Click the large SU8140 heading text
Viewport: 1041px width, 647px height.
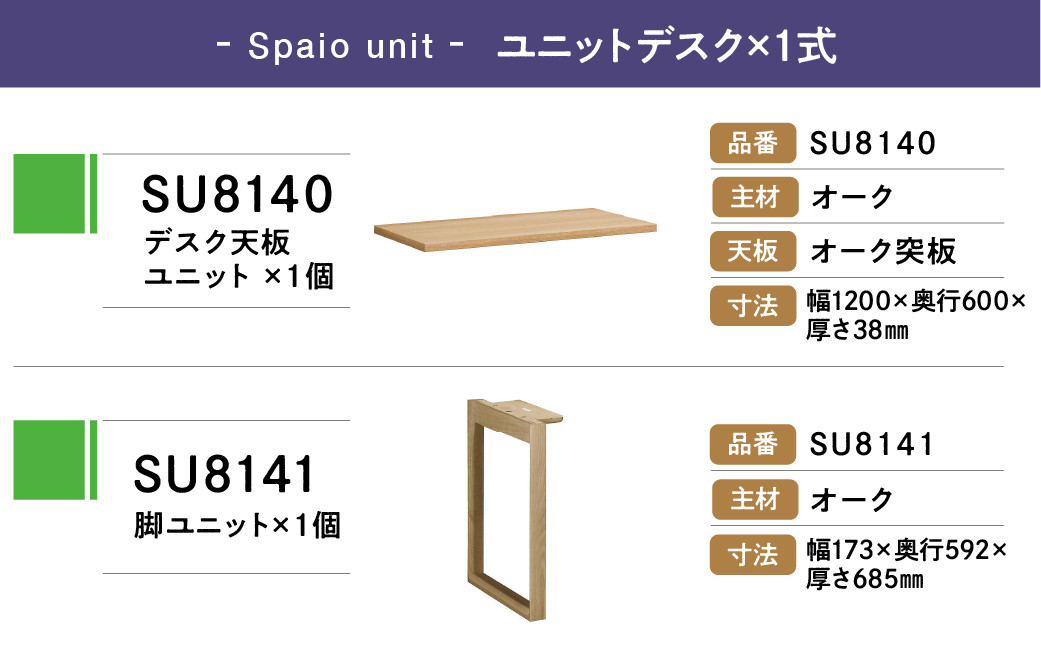pyautogui.click(x=237, y=194)
